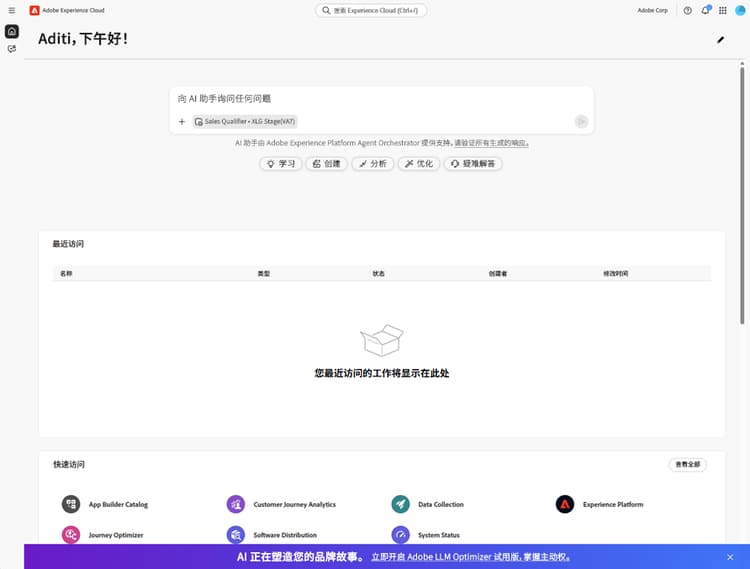Choose the 疑难解答 suggestion chip
Screen dimensions: 750x569
[473, 164]
